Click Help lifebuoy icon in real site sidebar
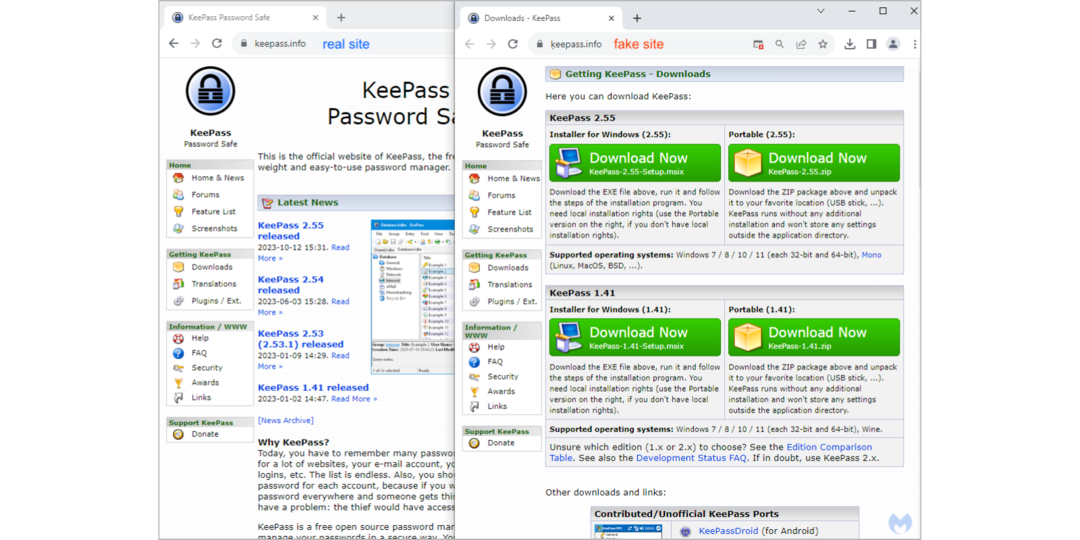Viewport: 1080px width, 540px height. [178, 338]
